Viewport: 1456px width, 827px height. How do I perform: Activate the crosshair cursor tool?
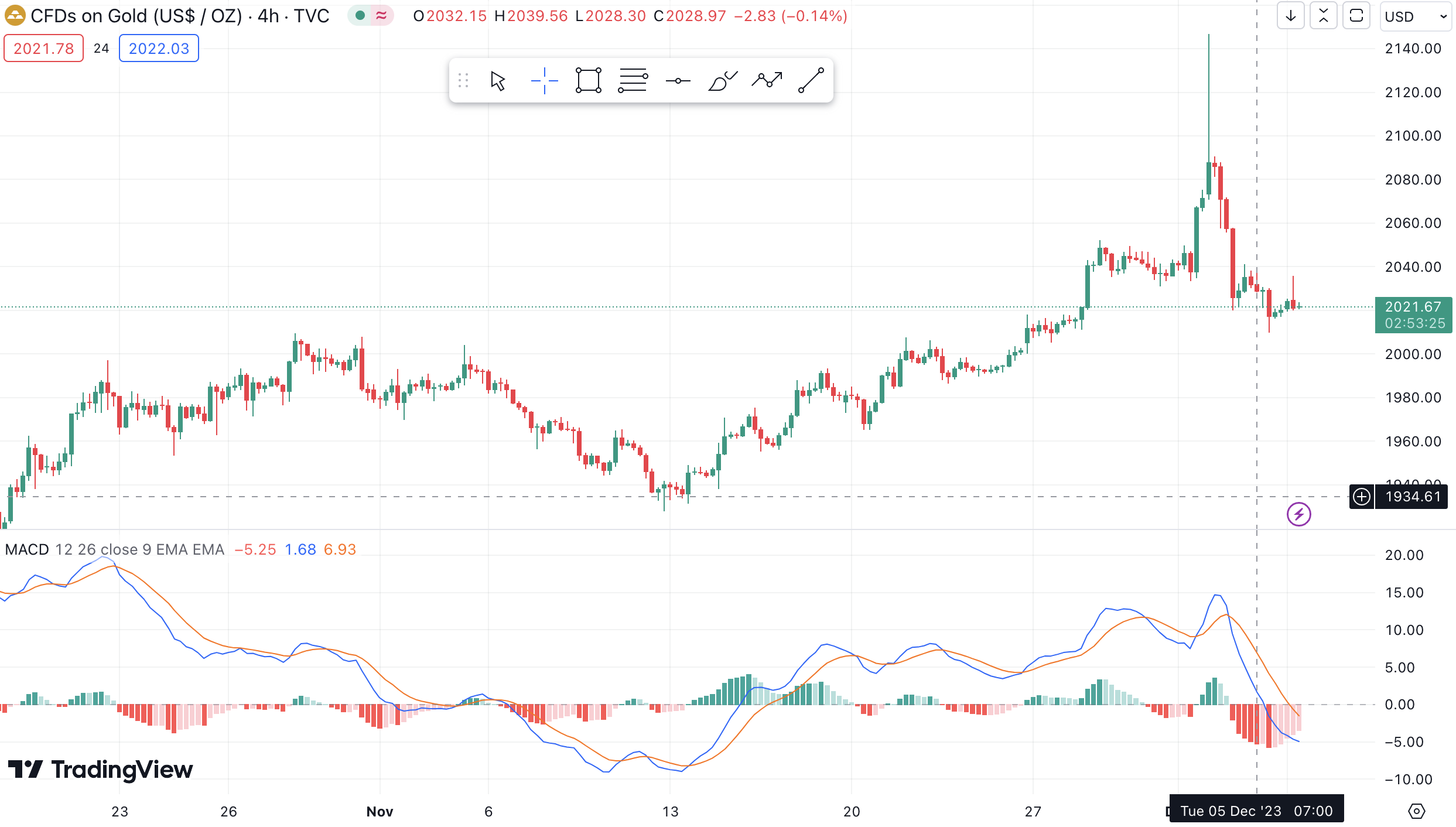(x=544, y=81)
